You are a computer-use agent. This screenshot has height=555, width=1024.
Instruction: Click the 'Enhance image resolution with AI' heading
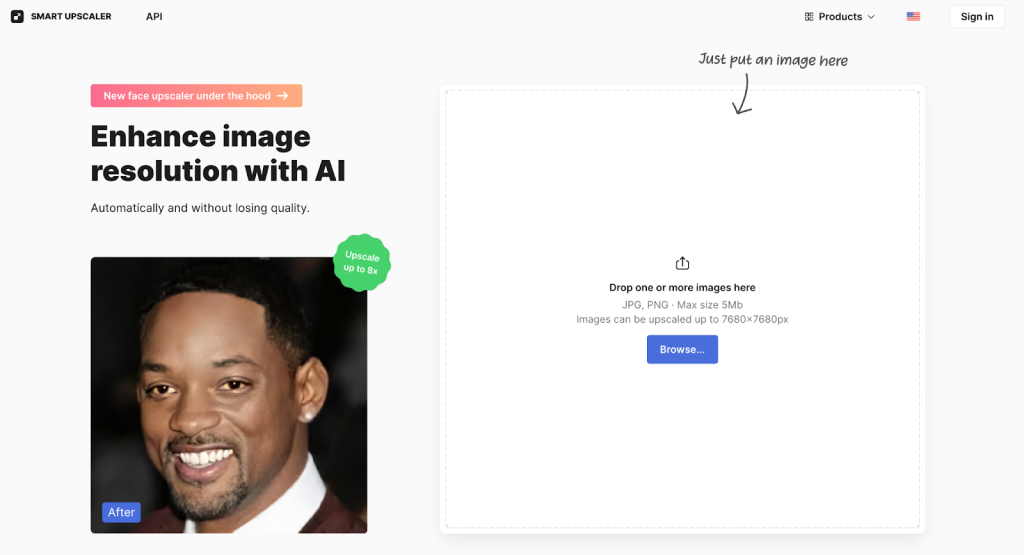(217, 153)
